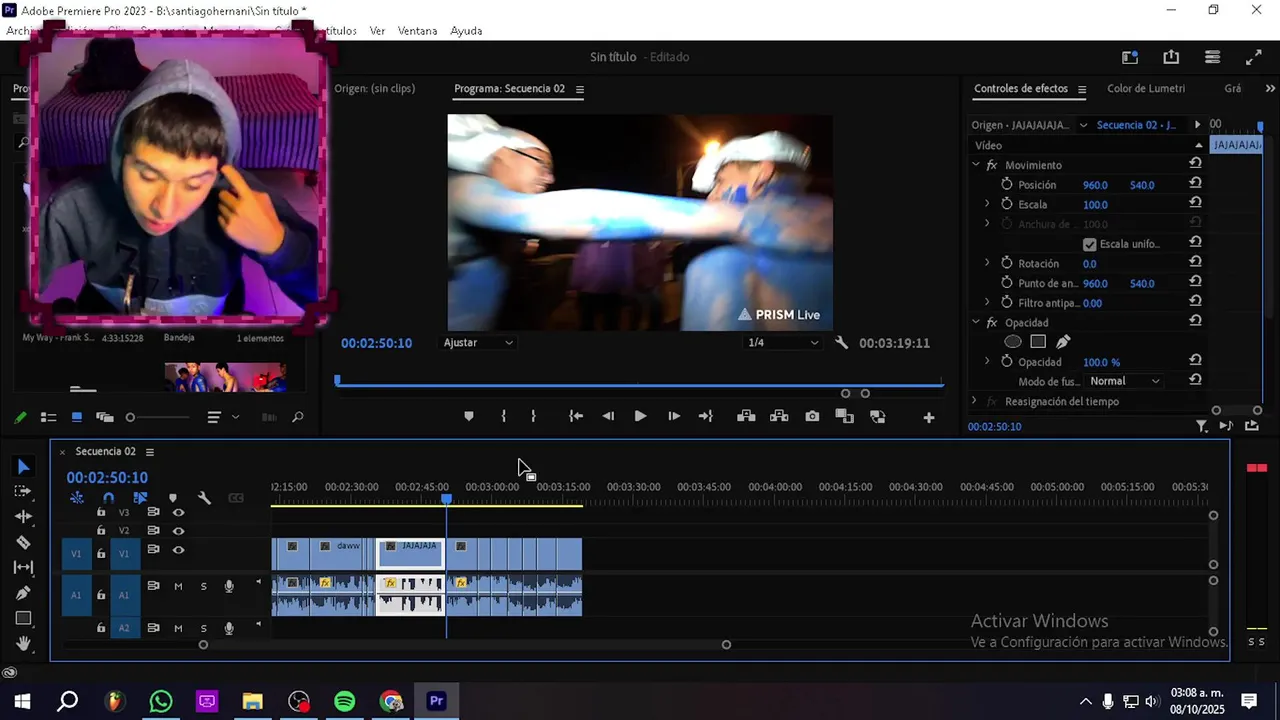Mark Out point in Program monitor
This screenshot has height=720, width=1280.
[533, 417]
